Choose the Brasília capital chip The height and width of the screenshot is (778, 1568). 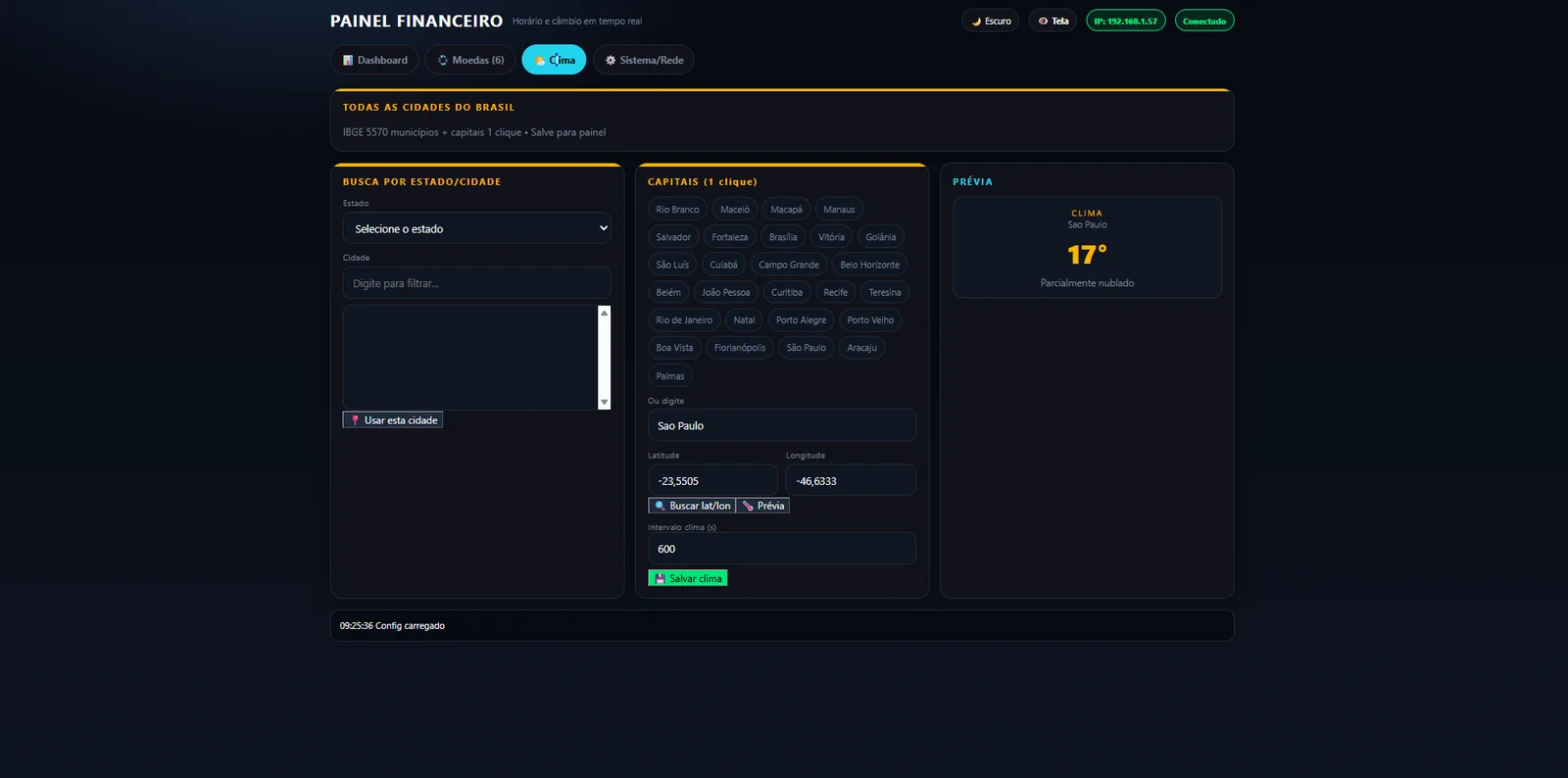783,237
